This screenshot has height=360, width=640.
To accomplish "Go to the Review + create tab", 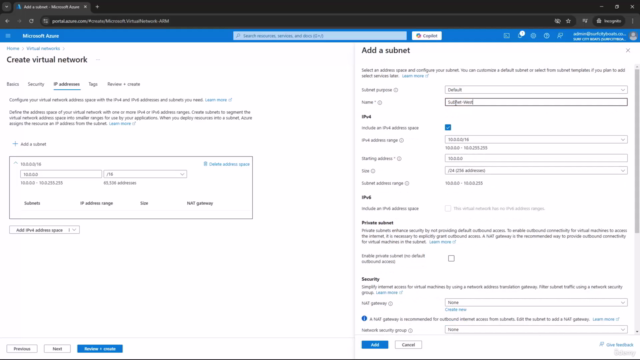I will click(x=124, y=84).
